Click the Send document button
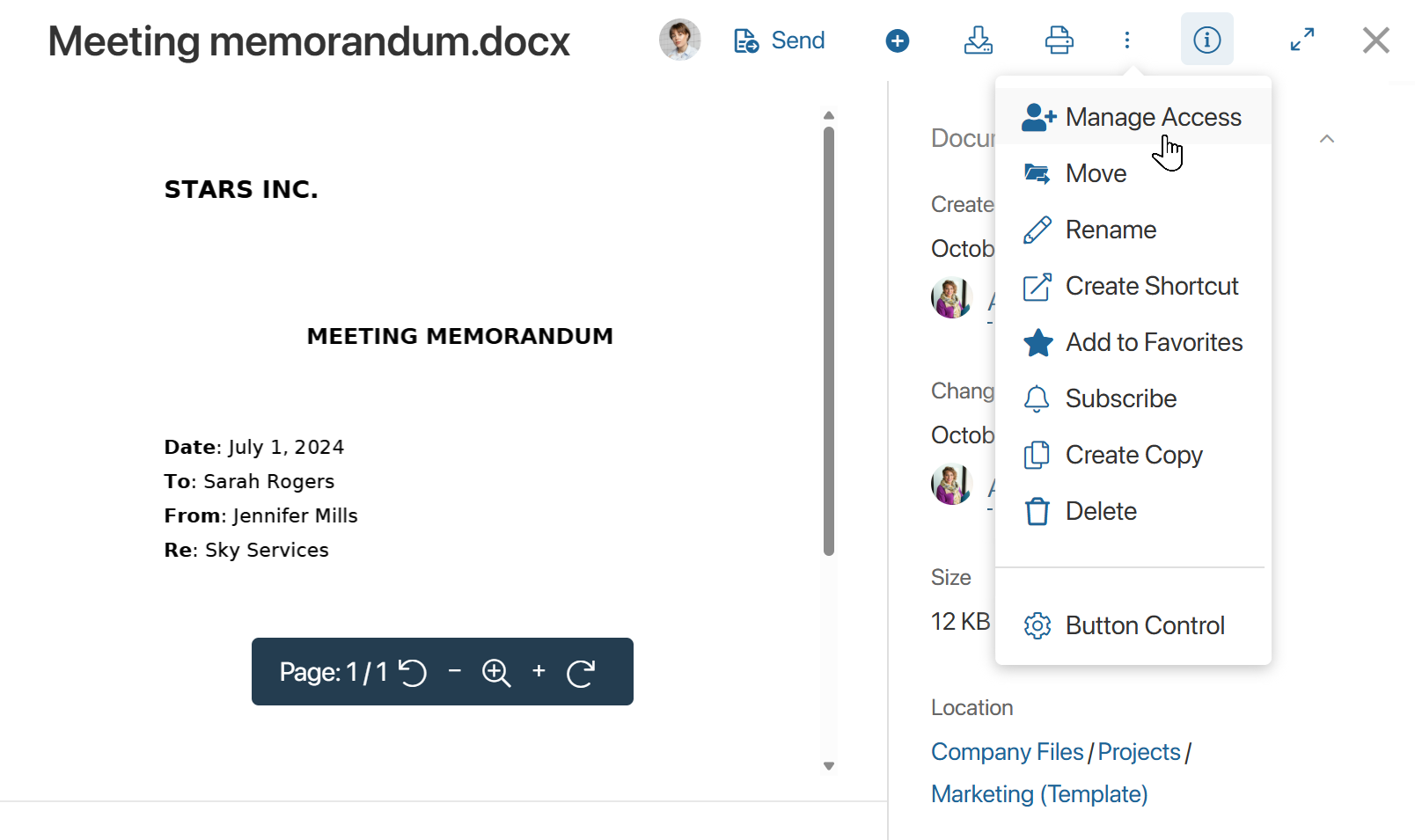The image size is (1415, 840). click(x=780, y=40)
